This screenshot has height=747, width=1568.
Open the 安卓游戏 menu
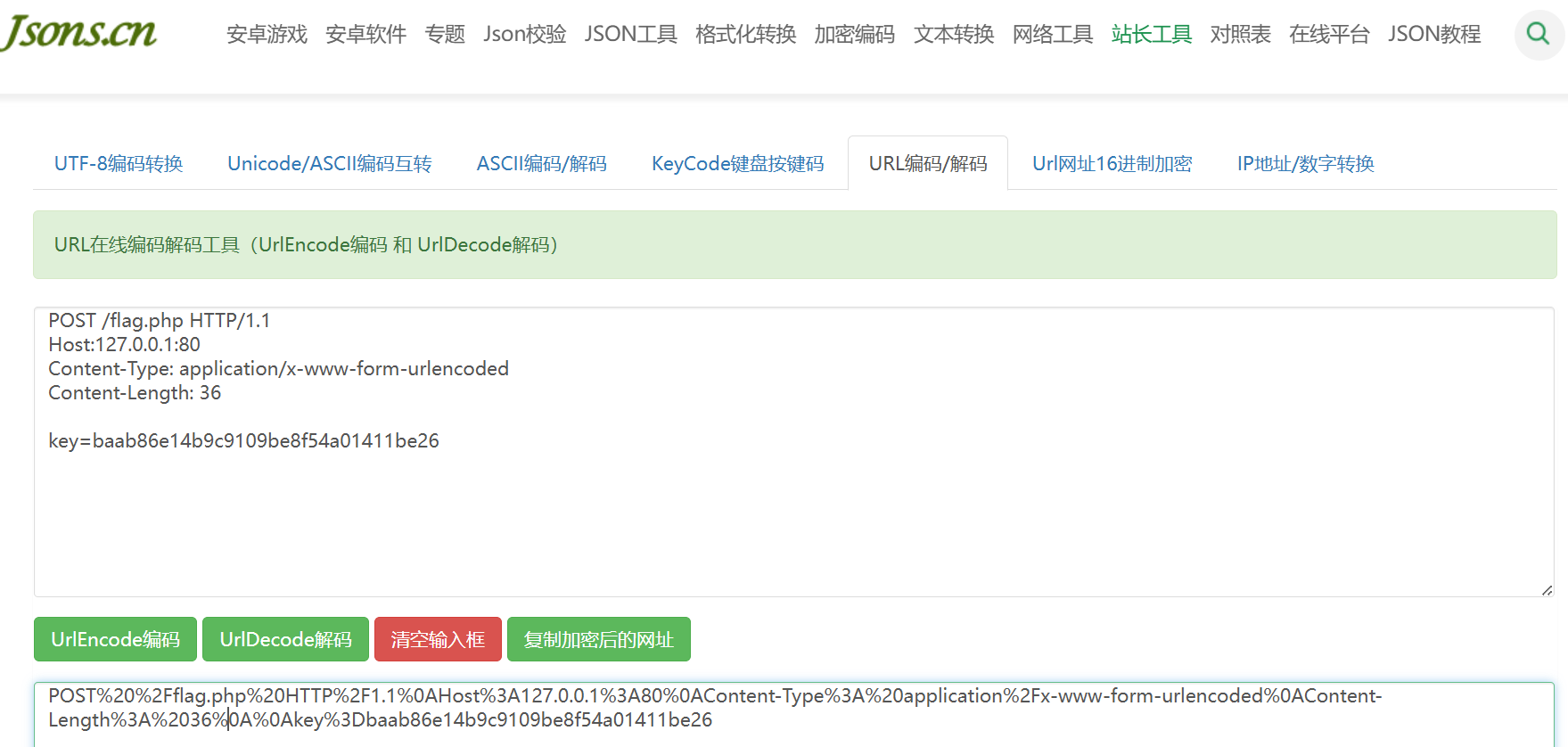click(x=267, y=35)
